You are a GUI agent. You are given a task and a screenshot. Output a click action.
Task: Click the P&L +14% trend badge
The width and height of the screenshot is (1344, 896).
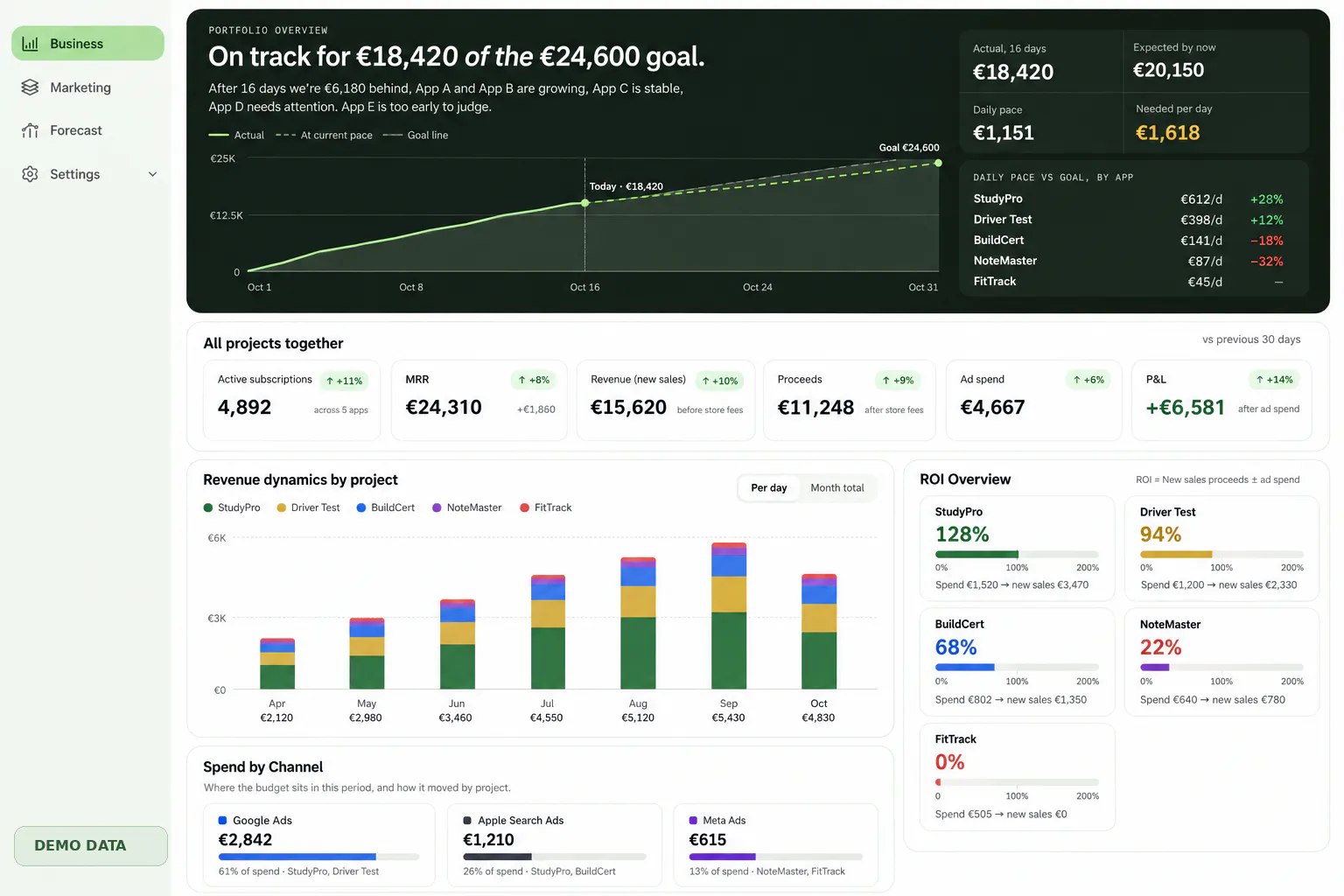point(1274,380)
